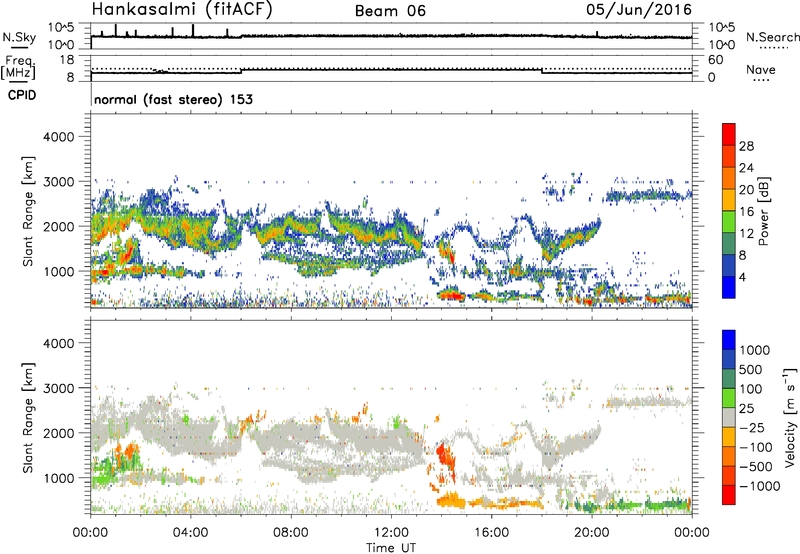Click the N.Sky label
The image size is (800, 554).
[x=19, y=37]
